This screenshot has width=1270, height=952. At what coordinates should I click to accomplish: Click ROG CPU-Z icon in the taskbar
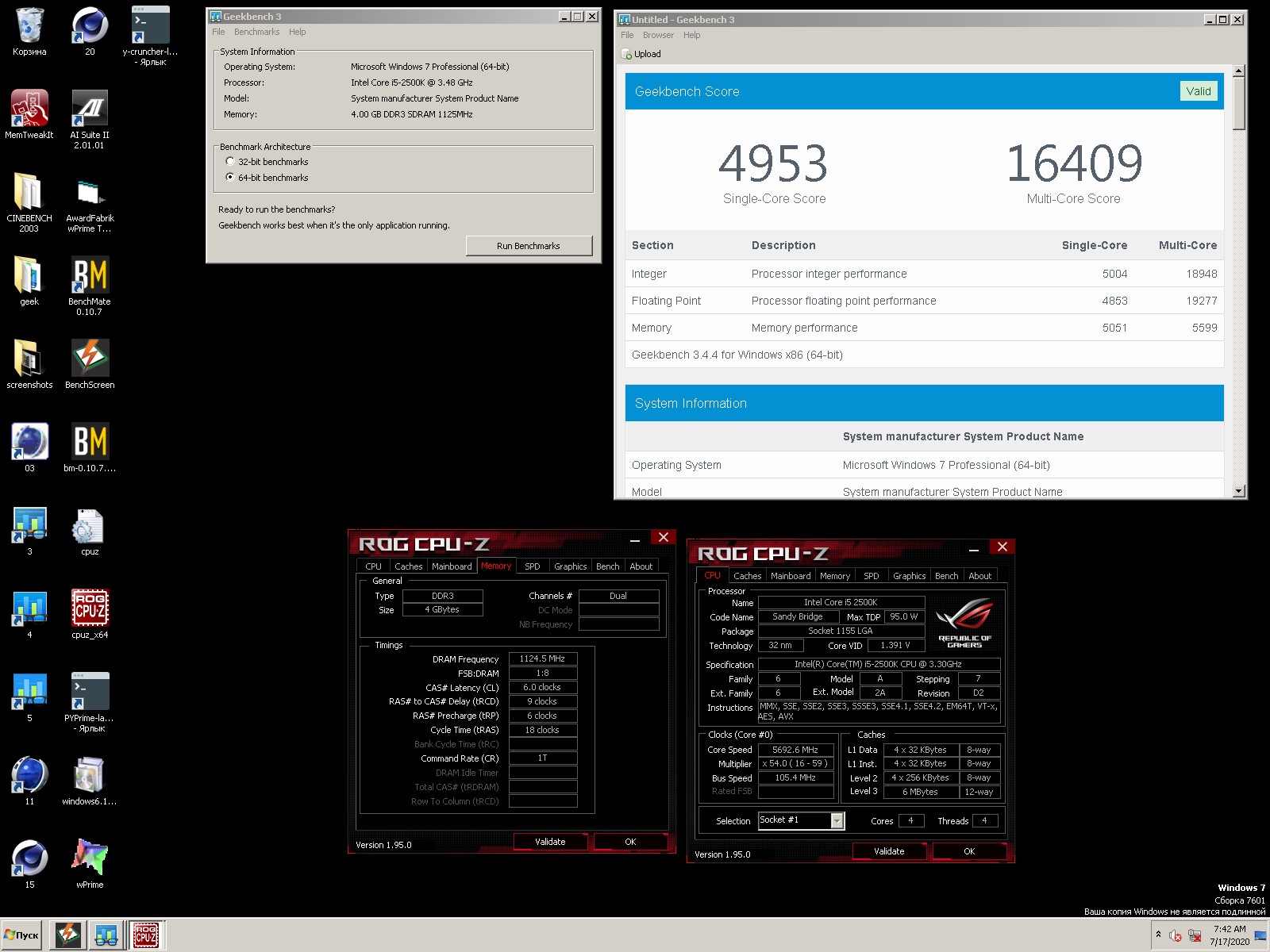(x=144, y=935)
